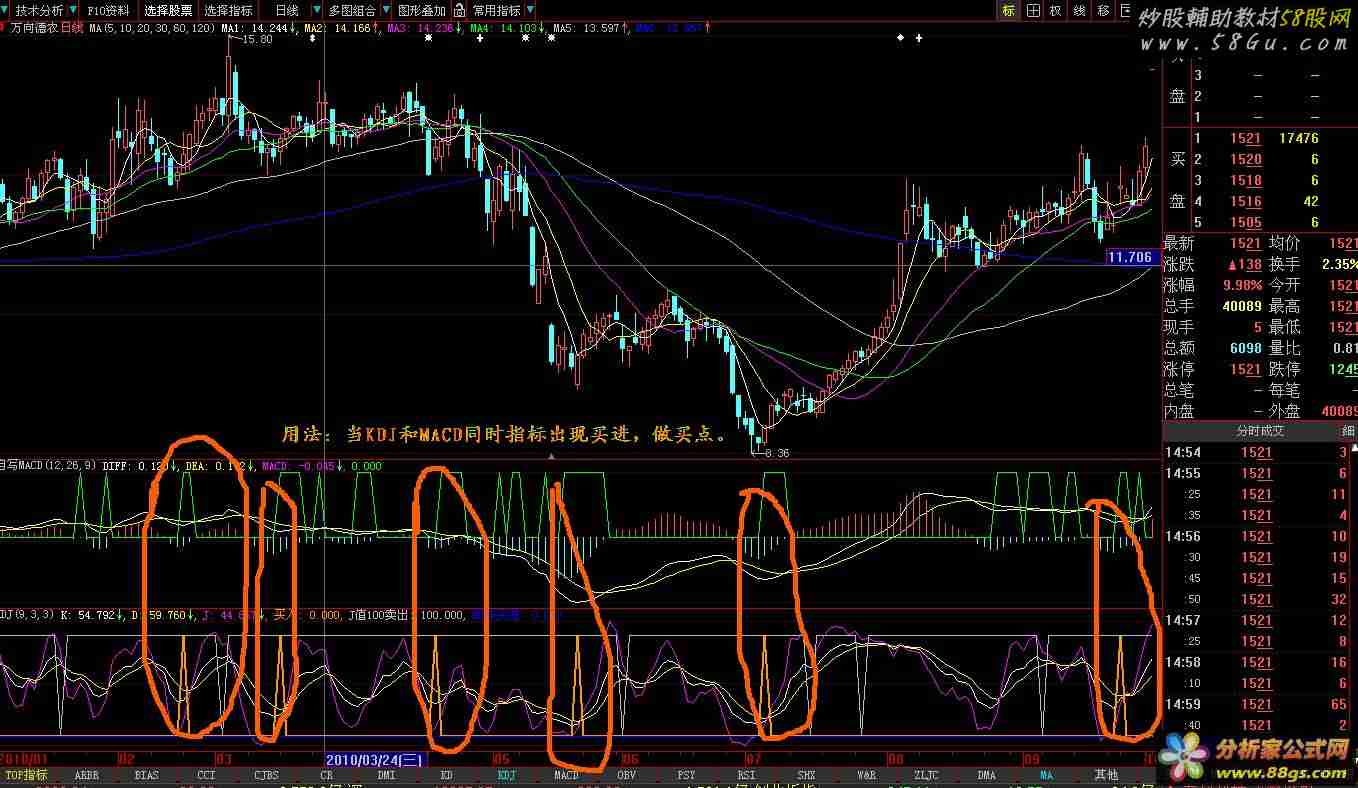Viewport: 1358px width, 788px height.
Task: Open the 常用指标 menu
Action: [497, 11]
